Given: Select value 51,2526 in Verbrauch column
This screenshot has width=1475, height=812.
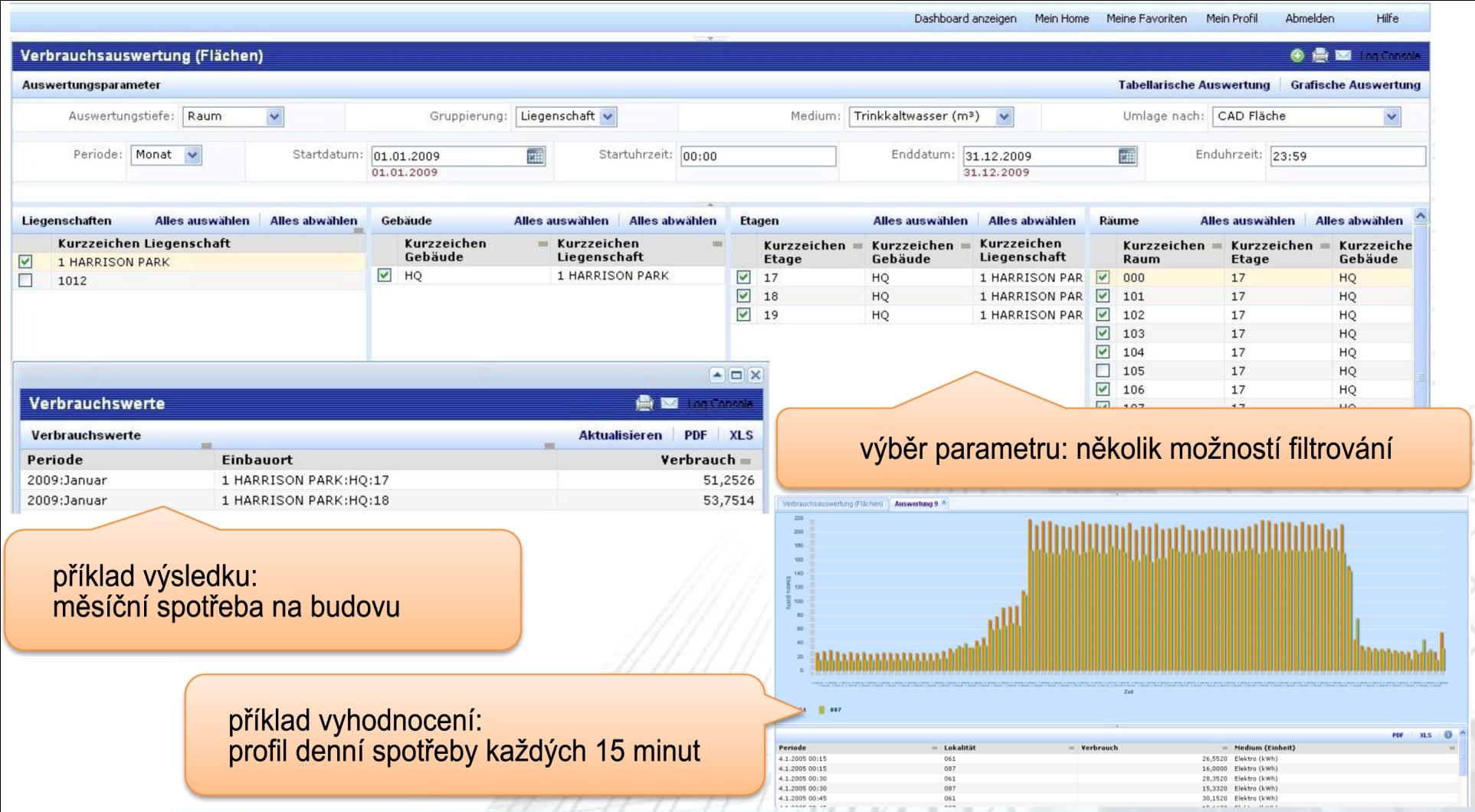Looking at the screenshot, I should [x=729, y=480].
